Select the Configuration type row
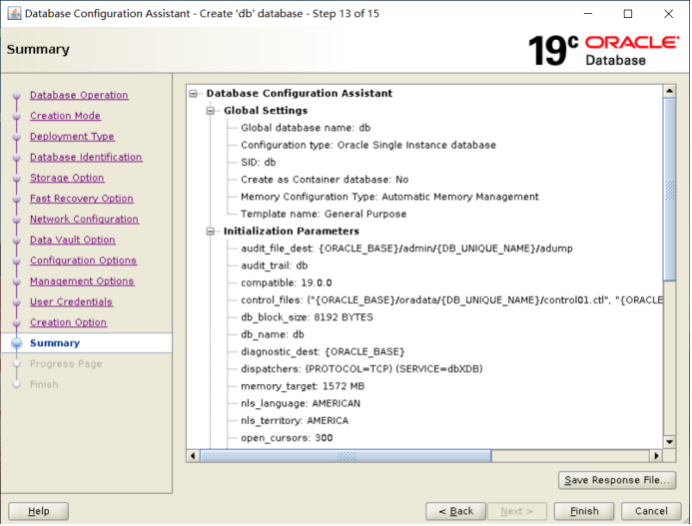This screenshot has height=526, width=692. coord(368,145)
